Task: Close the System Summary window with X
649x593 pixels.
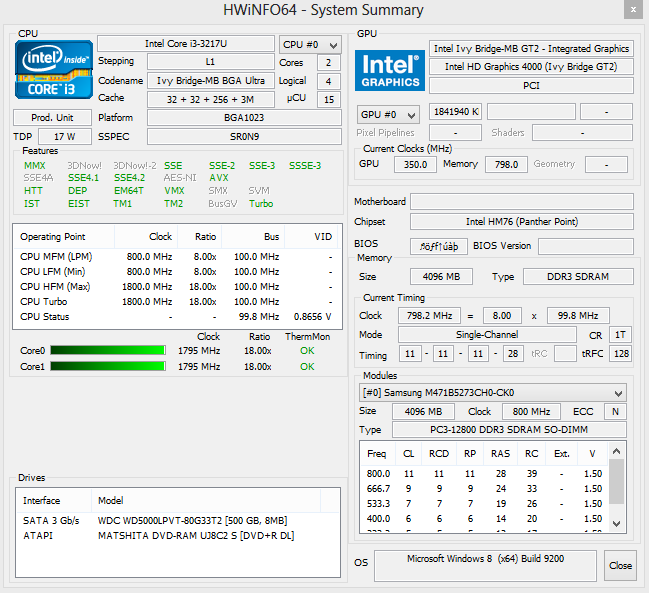Action: (633, 10)
